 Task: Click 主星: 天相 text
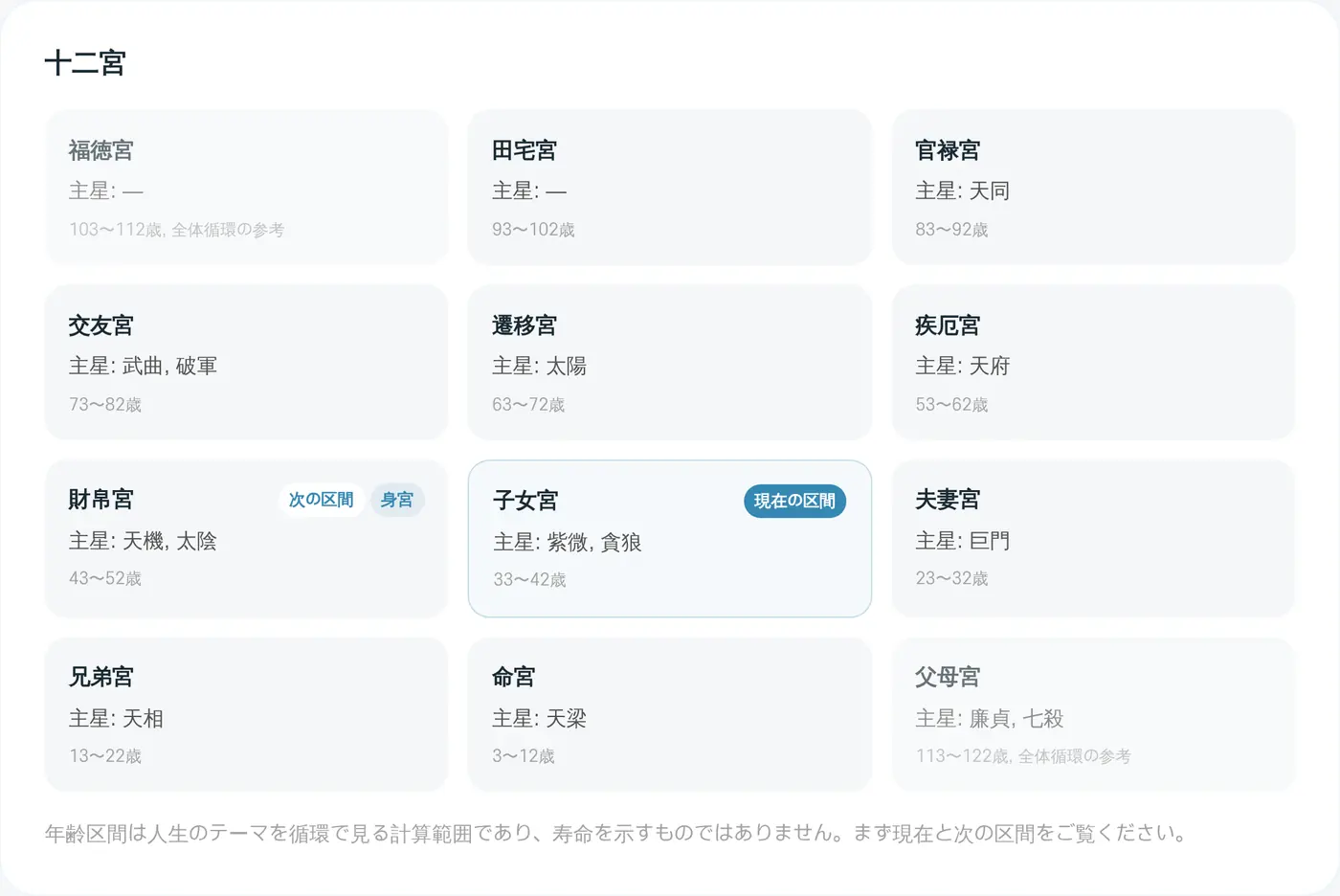point(116,718)
